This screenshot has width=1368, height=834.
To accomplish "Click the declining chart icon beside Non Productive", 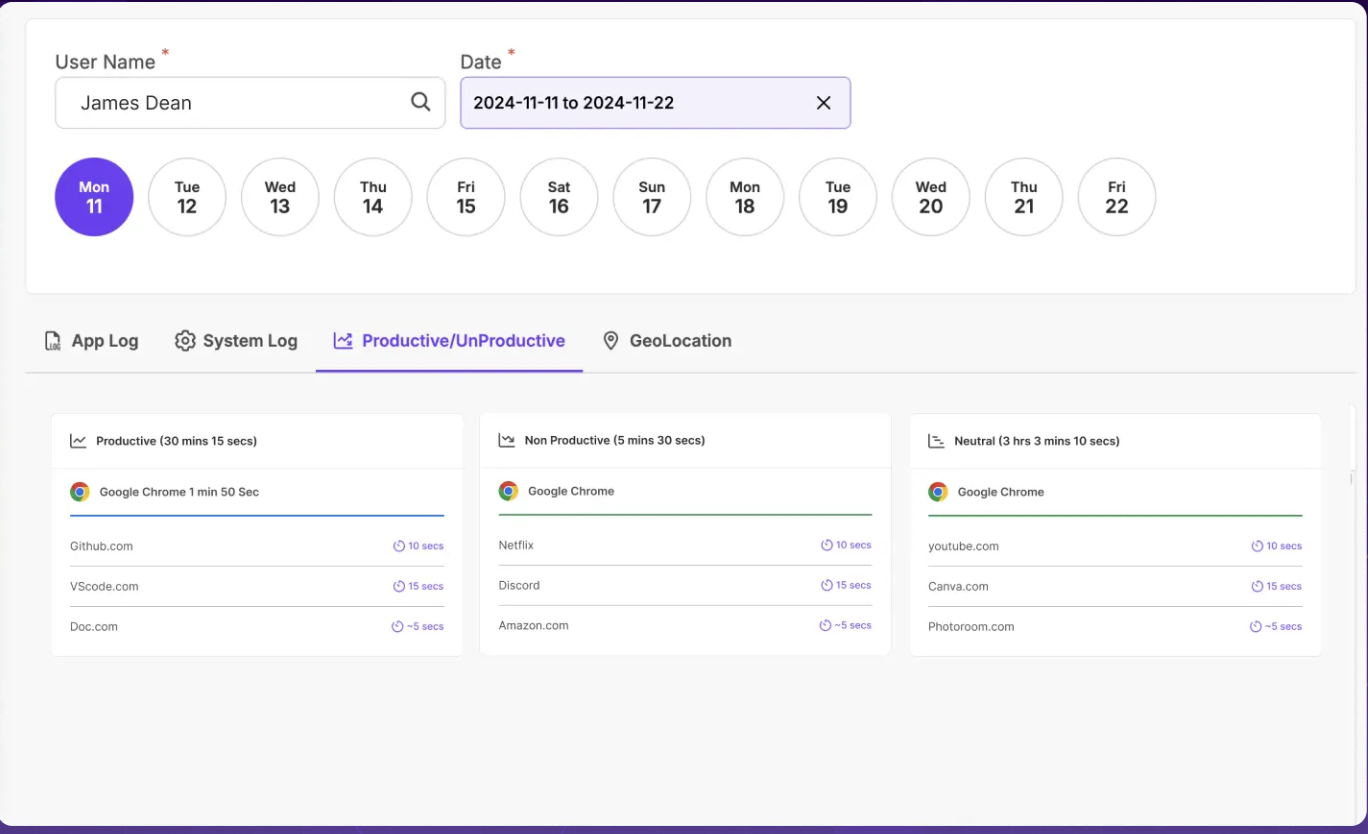I will coord(507,440).
